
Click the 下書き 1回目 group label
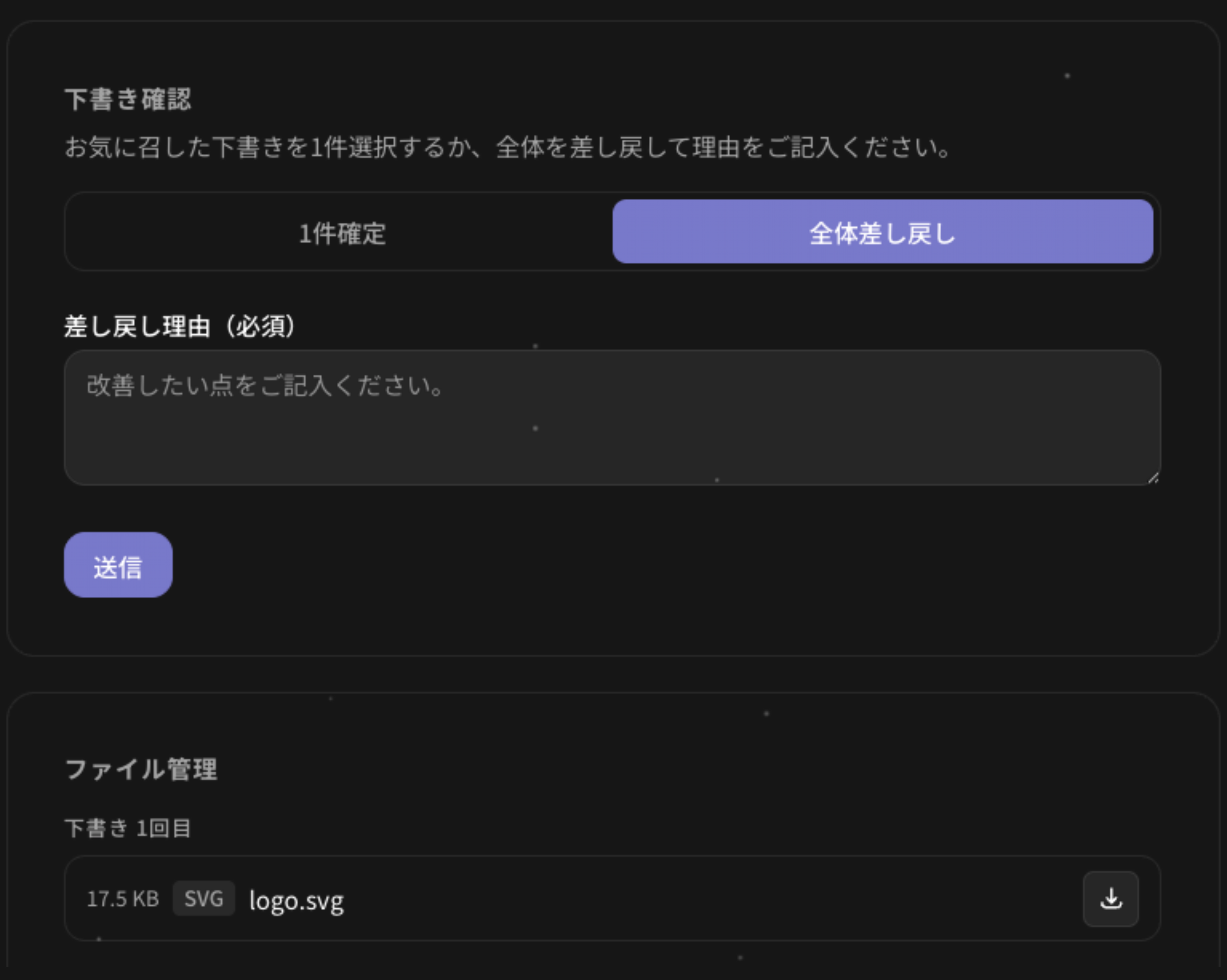pyautogui.click(x=128, y=828)
